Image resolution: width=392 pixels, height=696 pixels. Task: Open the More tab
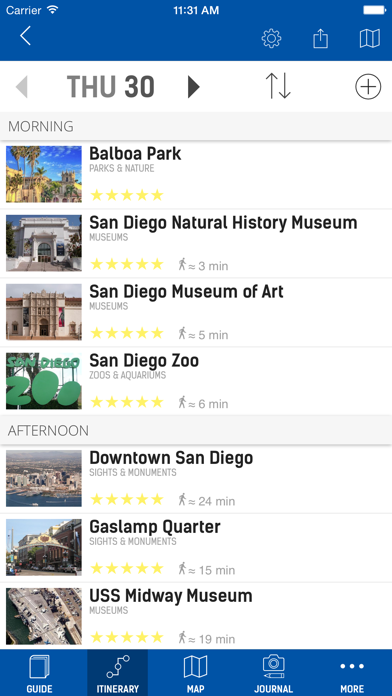point(352,673)
